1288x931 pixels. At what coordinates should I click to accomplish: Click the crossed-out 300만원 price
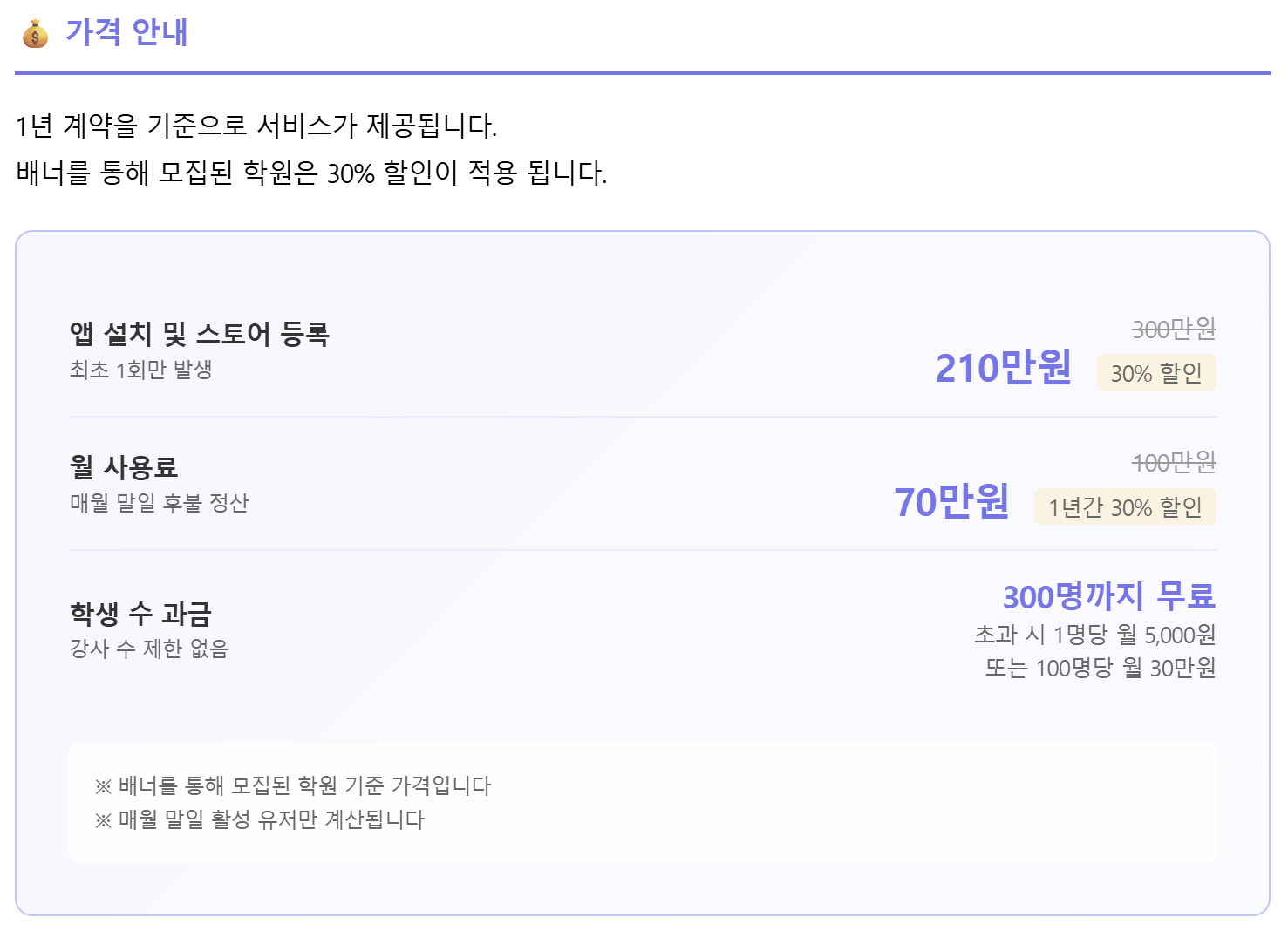tap(1174, 330)
